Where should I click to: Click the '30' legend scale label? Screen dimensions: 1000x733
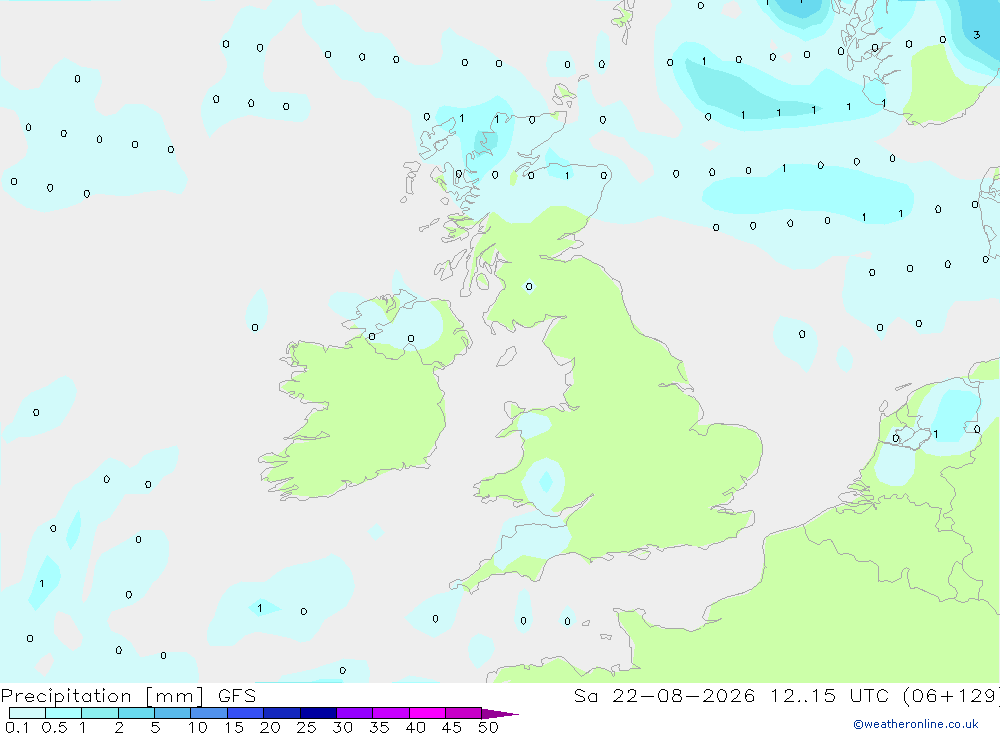[x=342, y=727]
